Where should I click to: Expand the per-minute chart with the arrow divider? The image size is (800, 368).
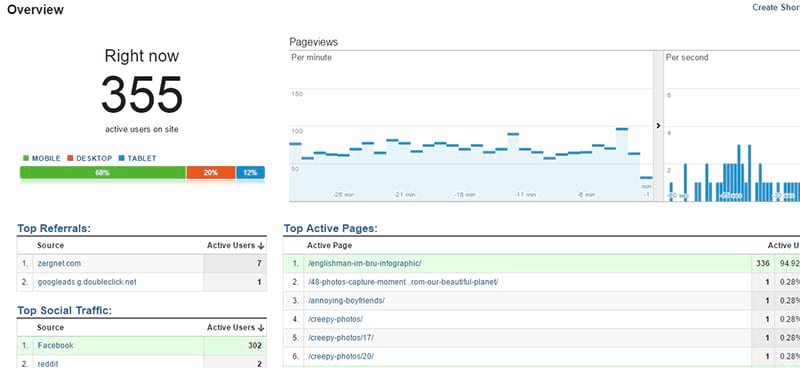pyautogui.click(x=658, y=126)
